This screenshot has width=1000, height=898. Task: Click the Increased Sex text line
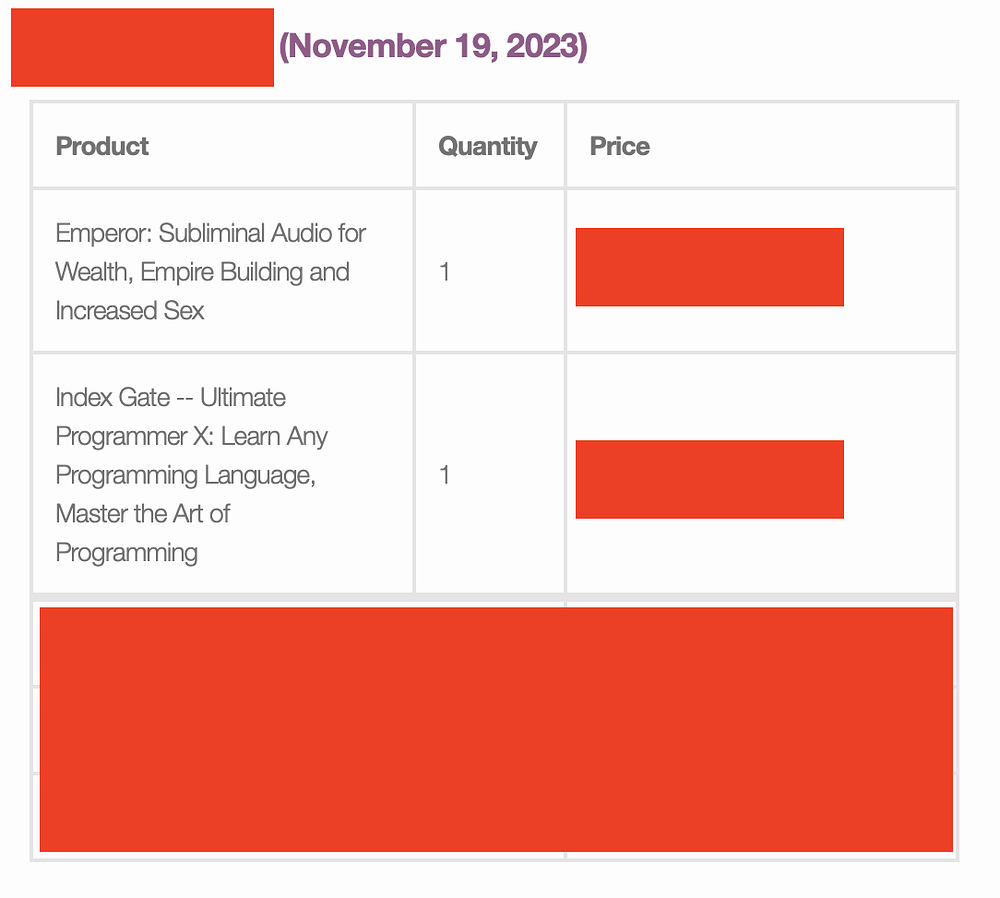129,311
